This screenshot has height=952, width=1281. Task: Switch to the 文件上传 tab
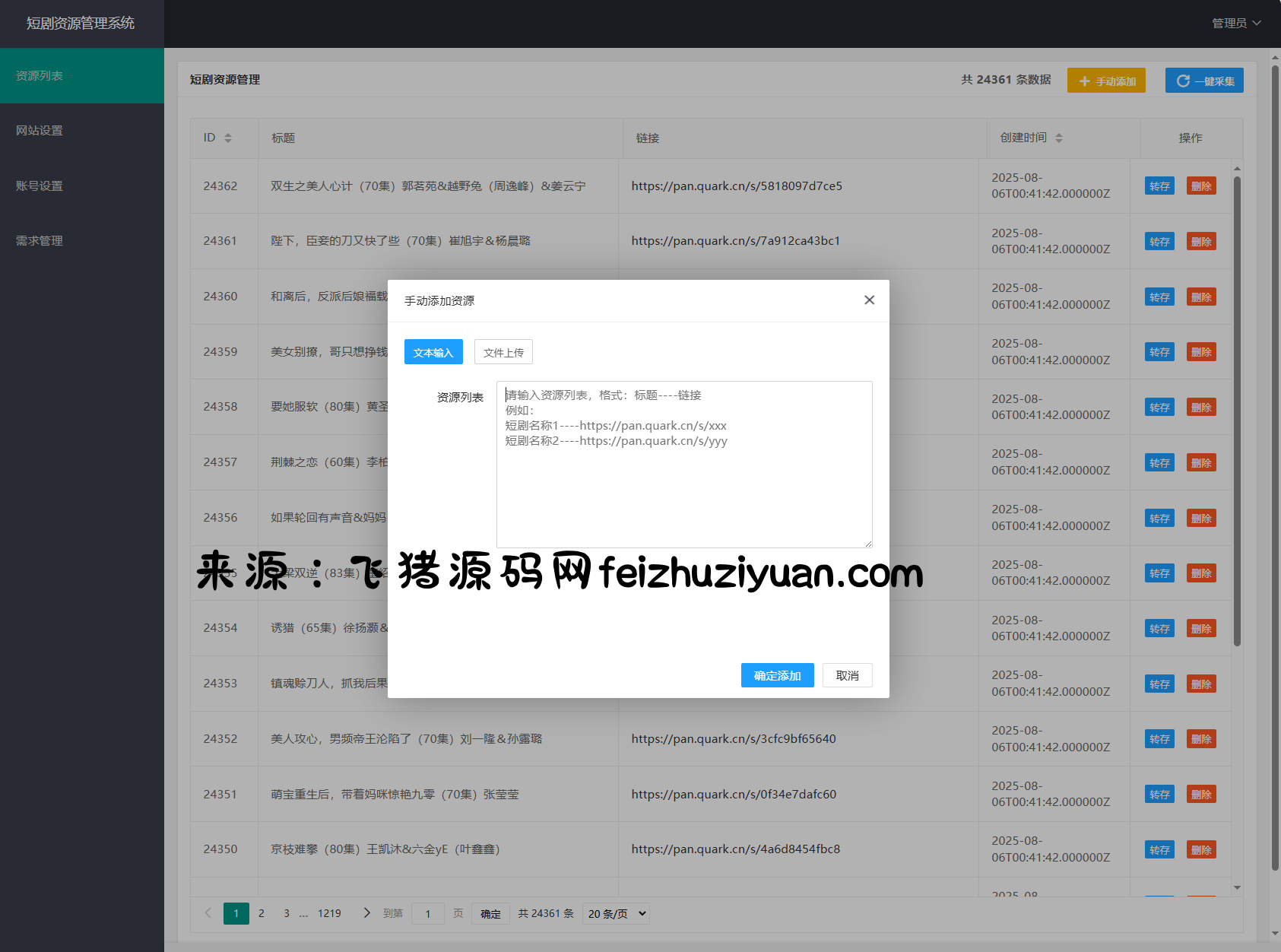click(x=503, y=352)
